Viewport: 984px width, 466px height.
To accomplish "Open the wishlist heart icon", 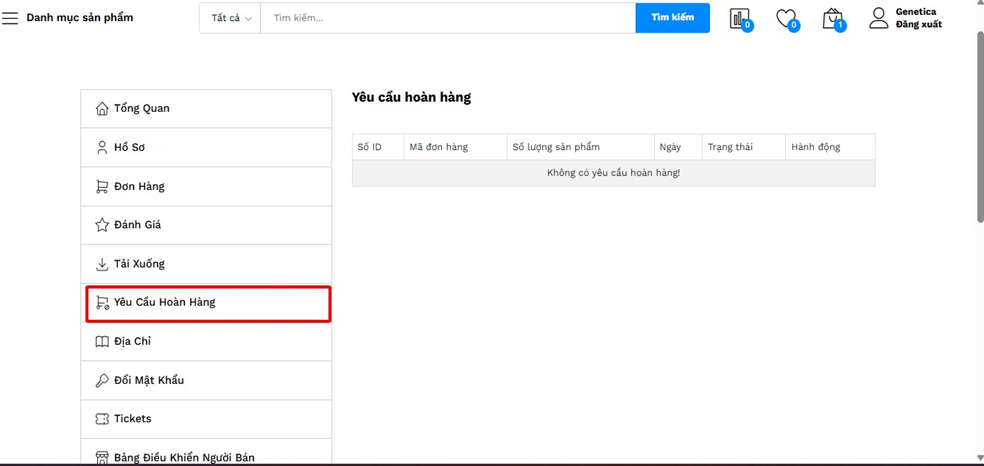I will (786, 18).
